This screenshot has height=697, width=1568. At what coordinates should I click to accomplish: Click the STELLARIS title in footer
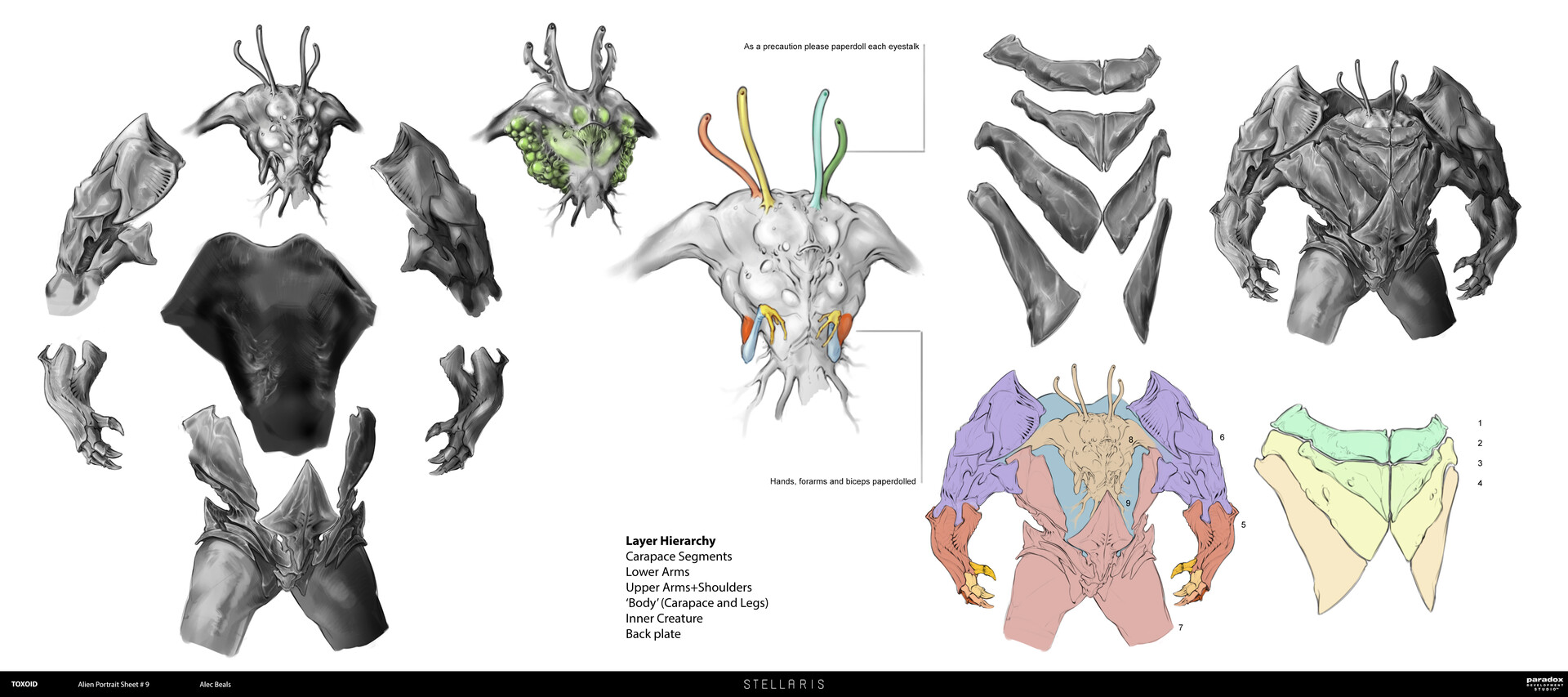784,684
